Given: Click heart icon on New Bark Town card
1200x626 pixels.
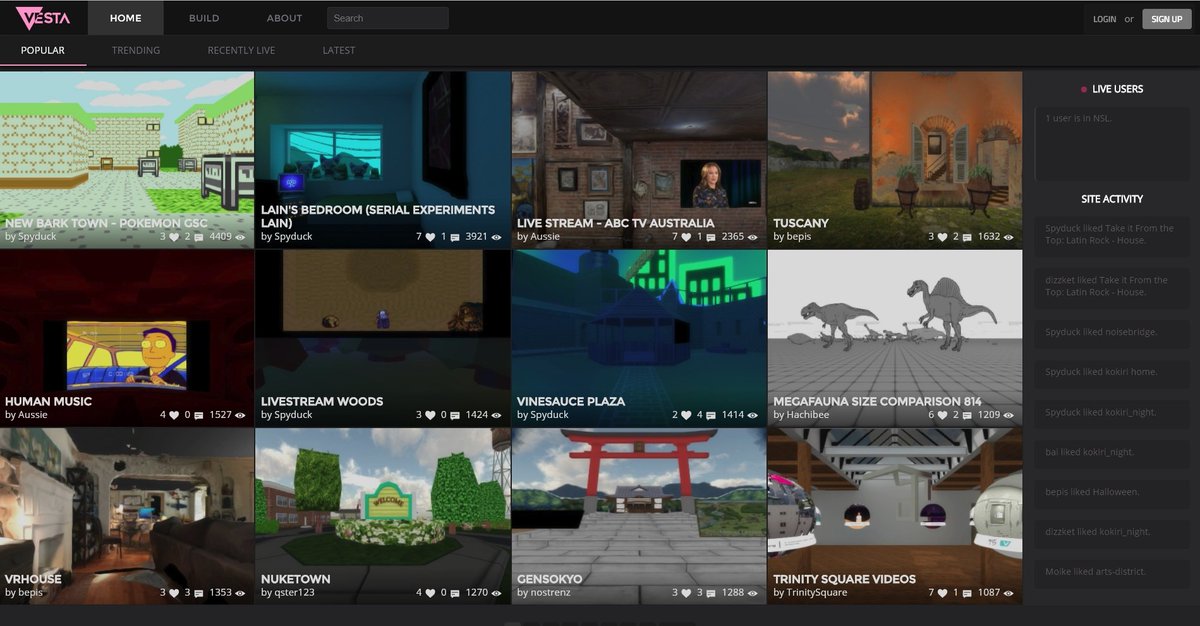Looking at the screenshot, I should pos(174,237).
